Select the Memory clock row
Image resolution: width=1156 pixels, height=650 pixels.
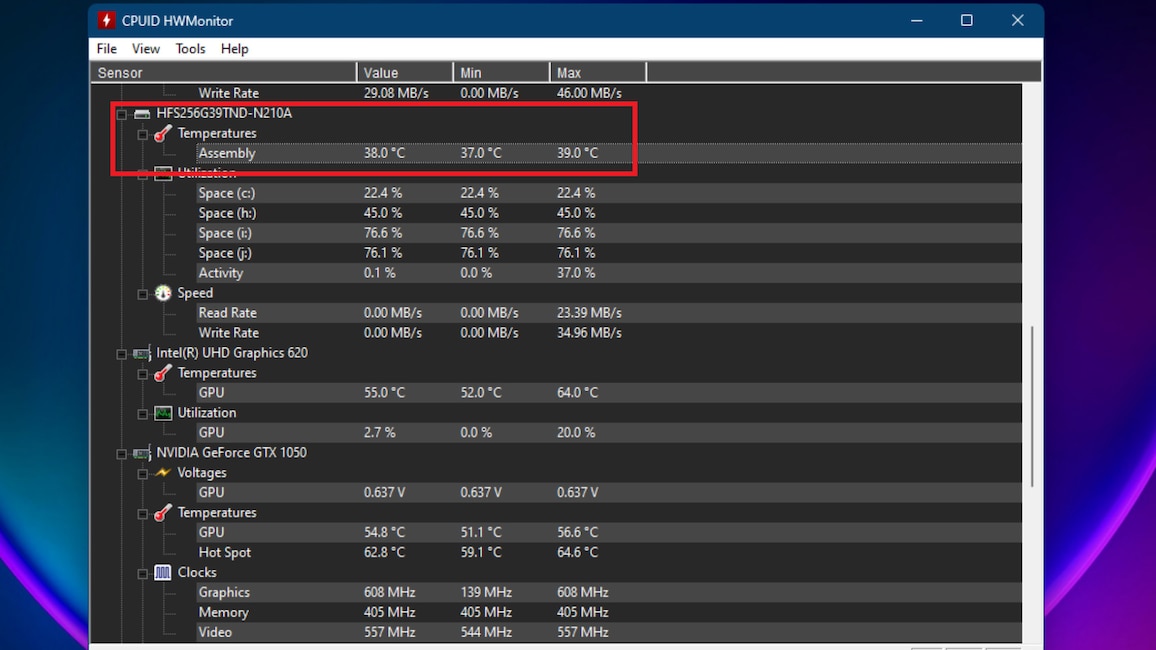(608, 612)
